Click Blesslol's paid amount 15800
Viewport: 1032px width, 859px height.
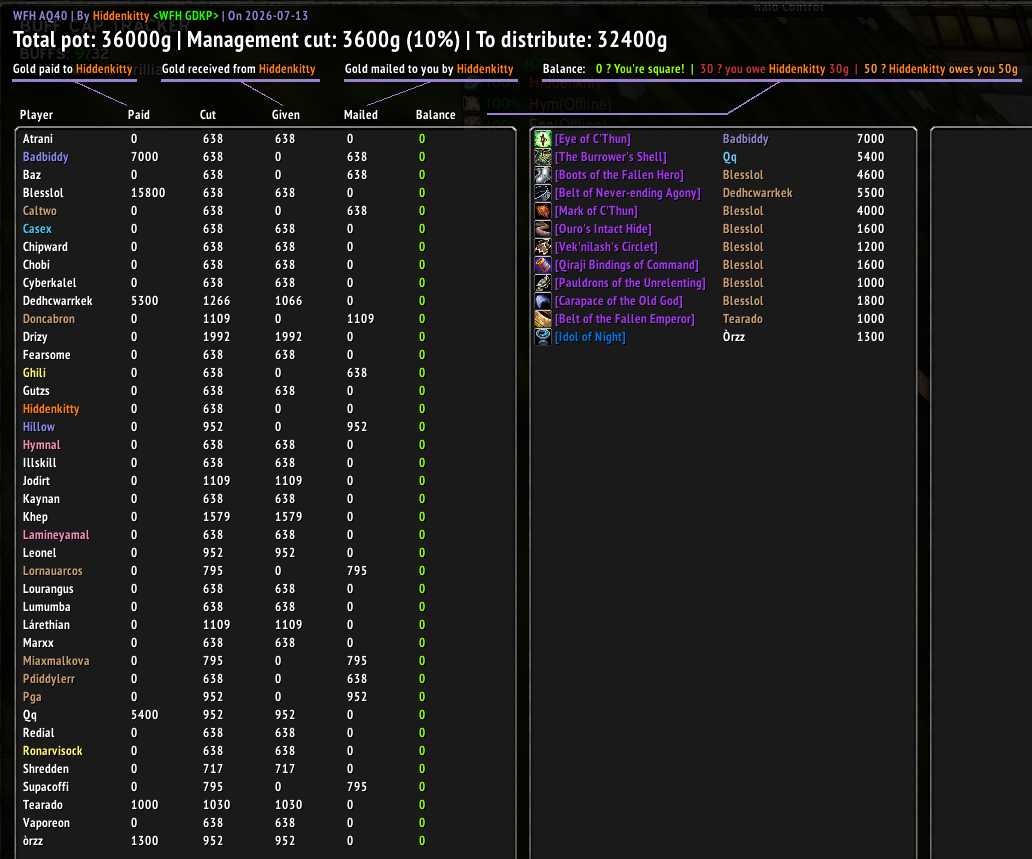coord(148,193)
